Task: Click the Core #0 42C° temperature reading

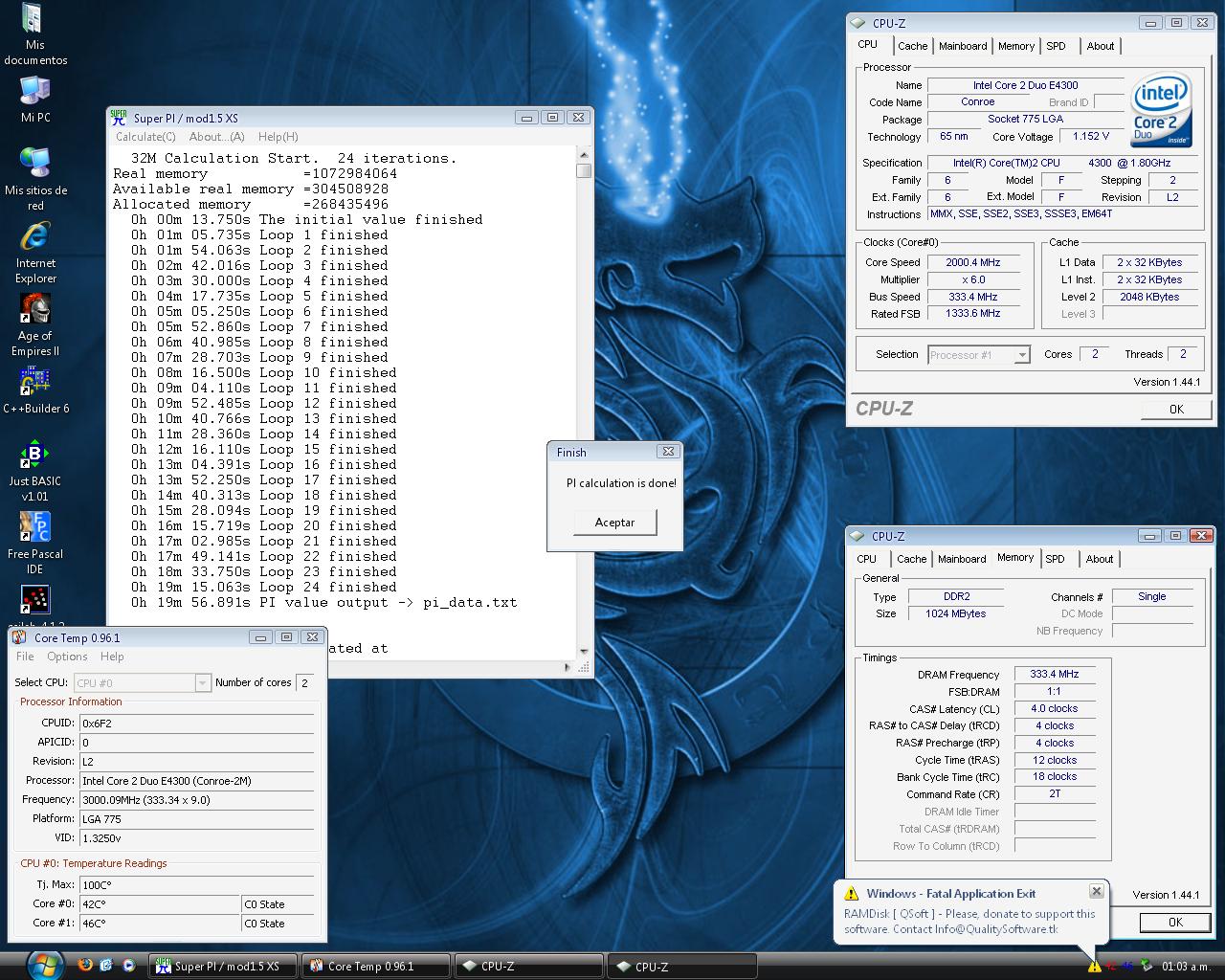Action: [x=159, y=903]
